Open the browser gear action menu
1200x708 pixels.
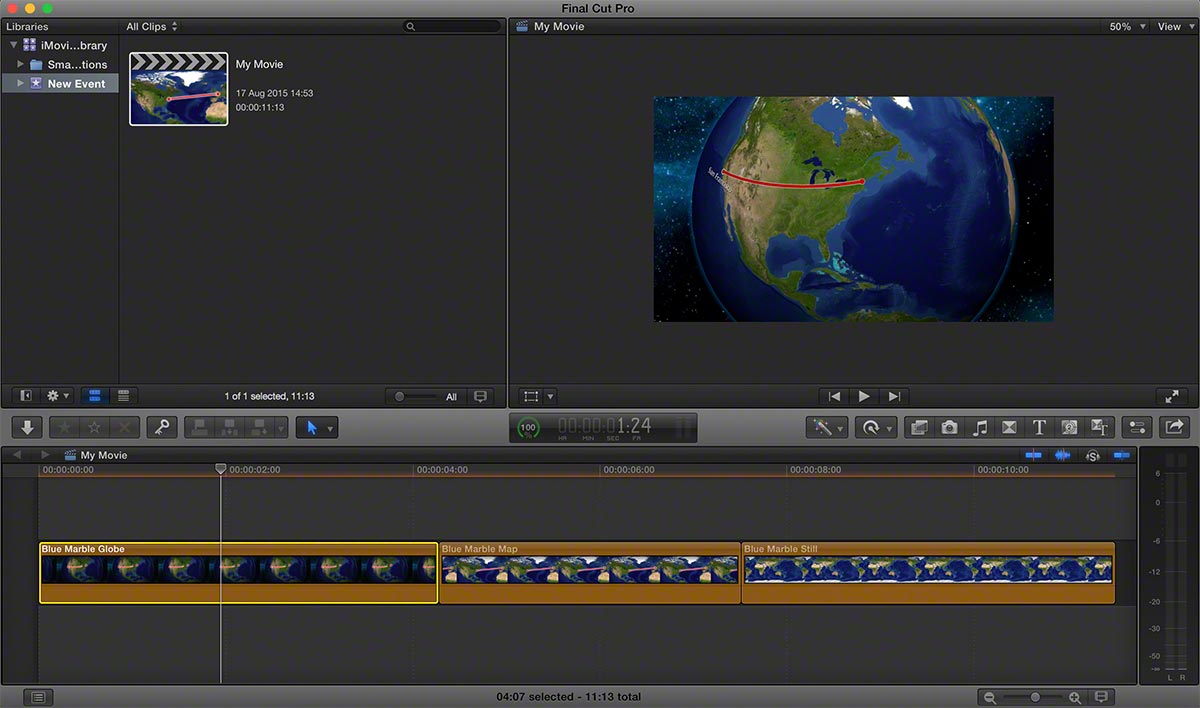click(58, 396)
